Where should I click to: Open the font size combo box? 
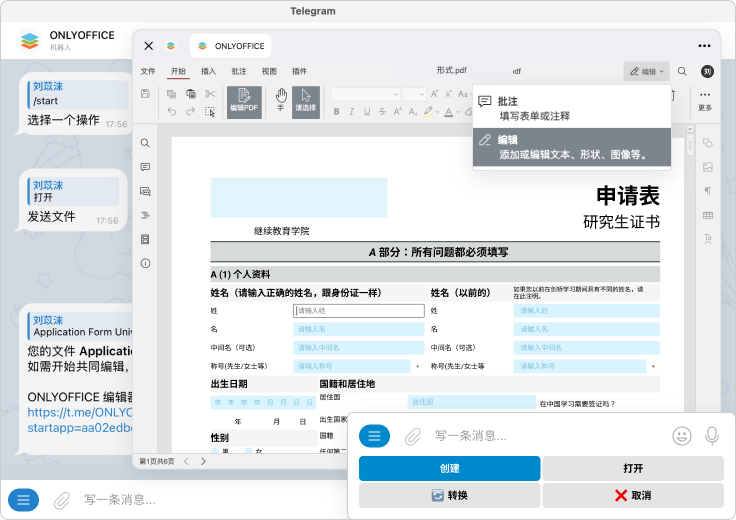point(414,94)
